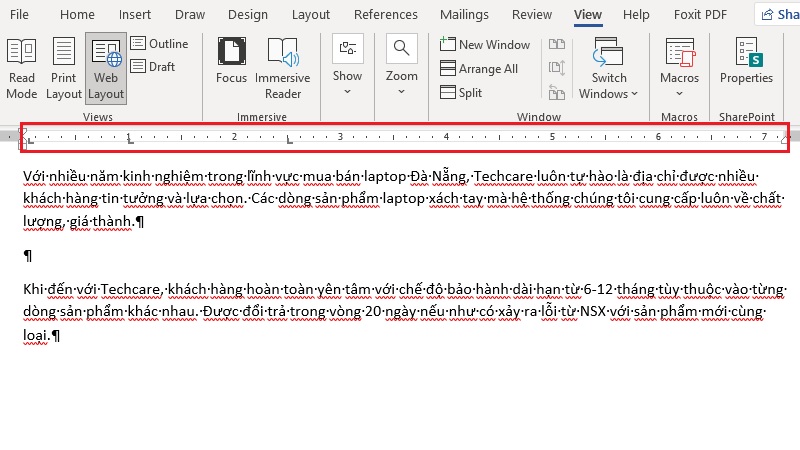800x450 pixels.
Task: Open Design tab
Action: [x=247, y=14]
